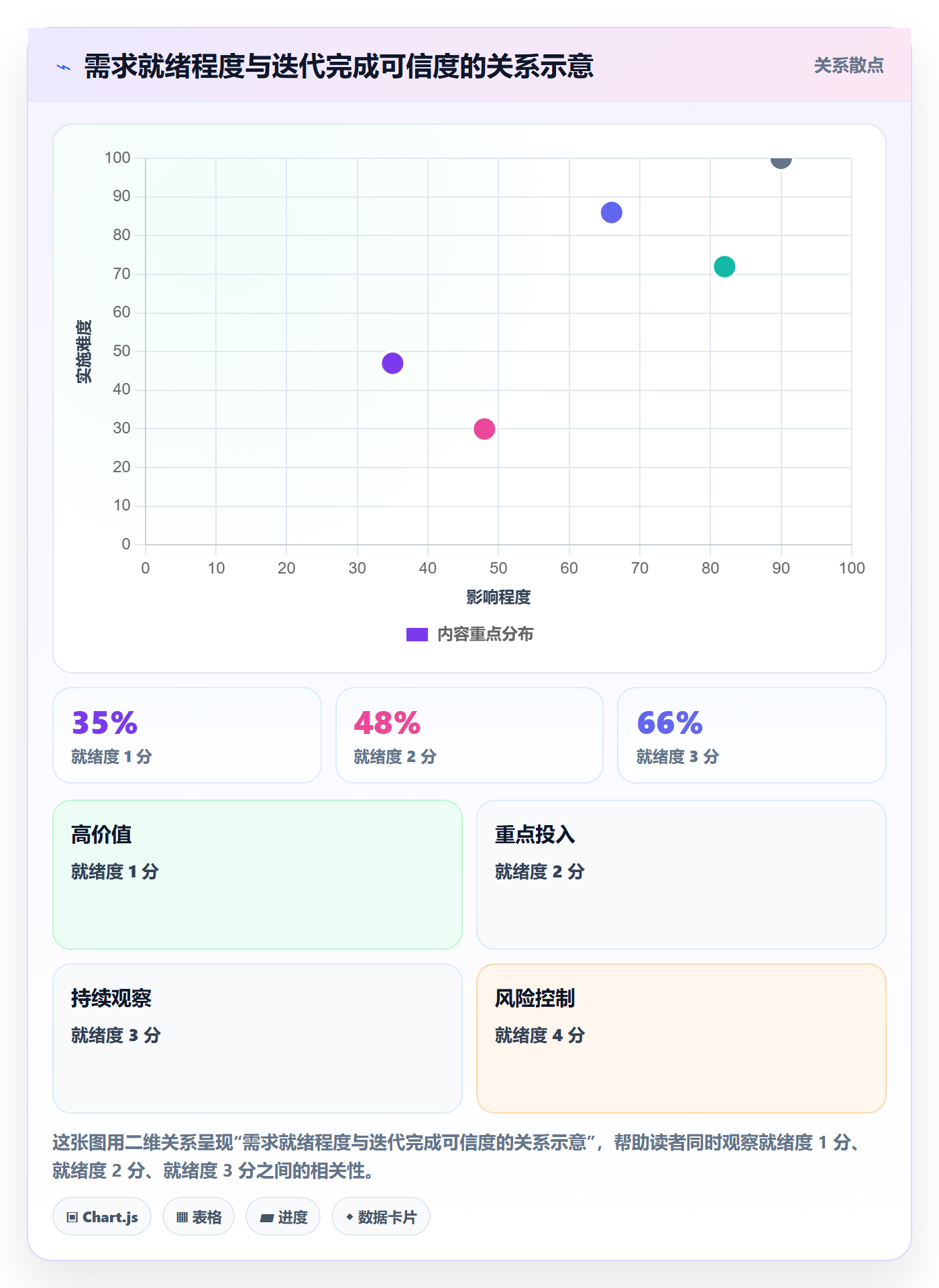Select the 重点投入 quadrant card
The height and width of the screenshot is (1288, 939).
click(x=681, y=875)
